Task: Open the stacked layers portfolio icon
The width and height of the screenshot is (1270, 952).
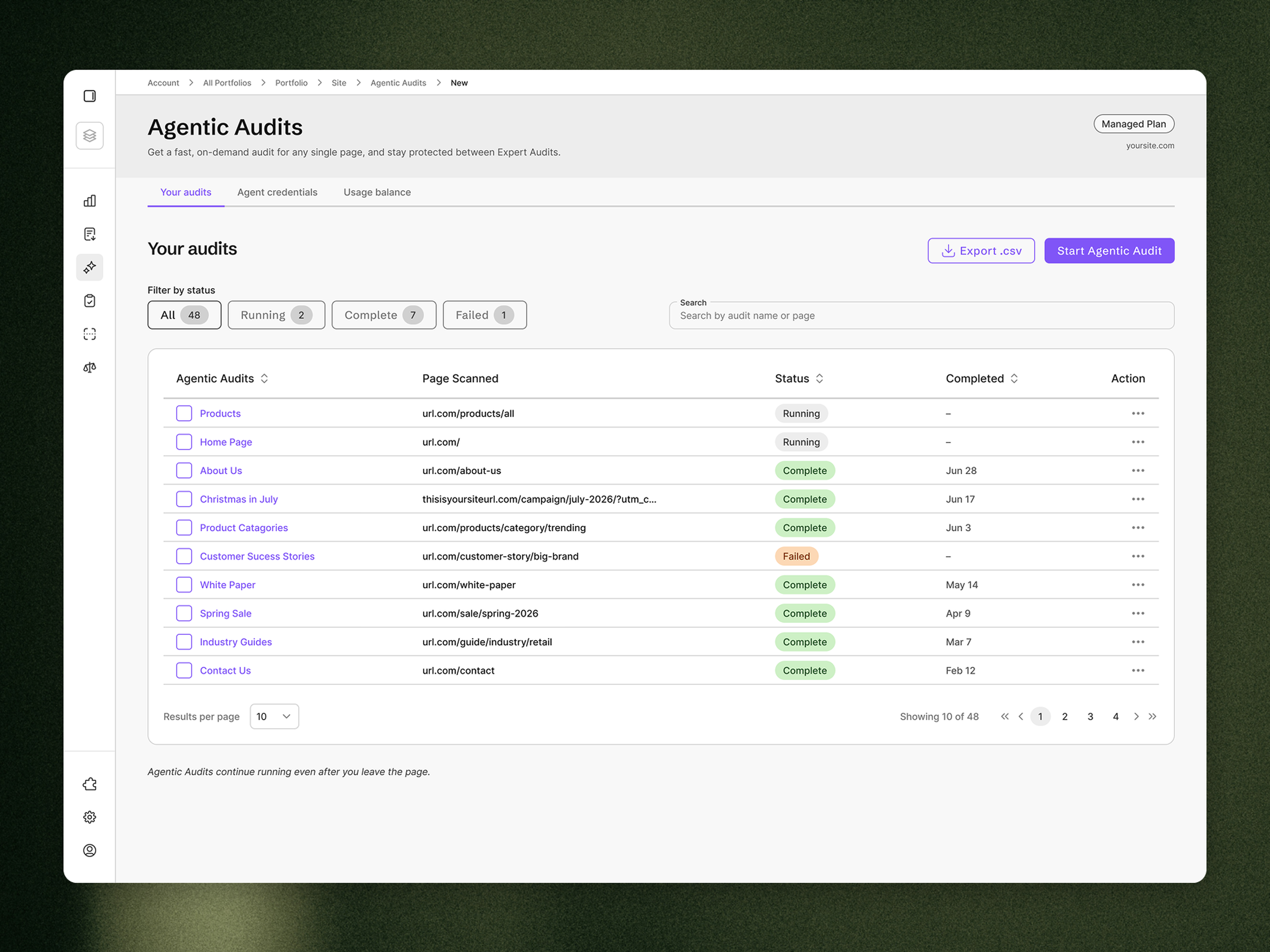Action: (90, 136)
